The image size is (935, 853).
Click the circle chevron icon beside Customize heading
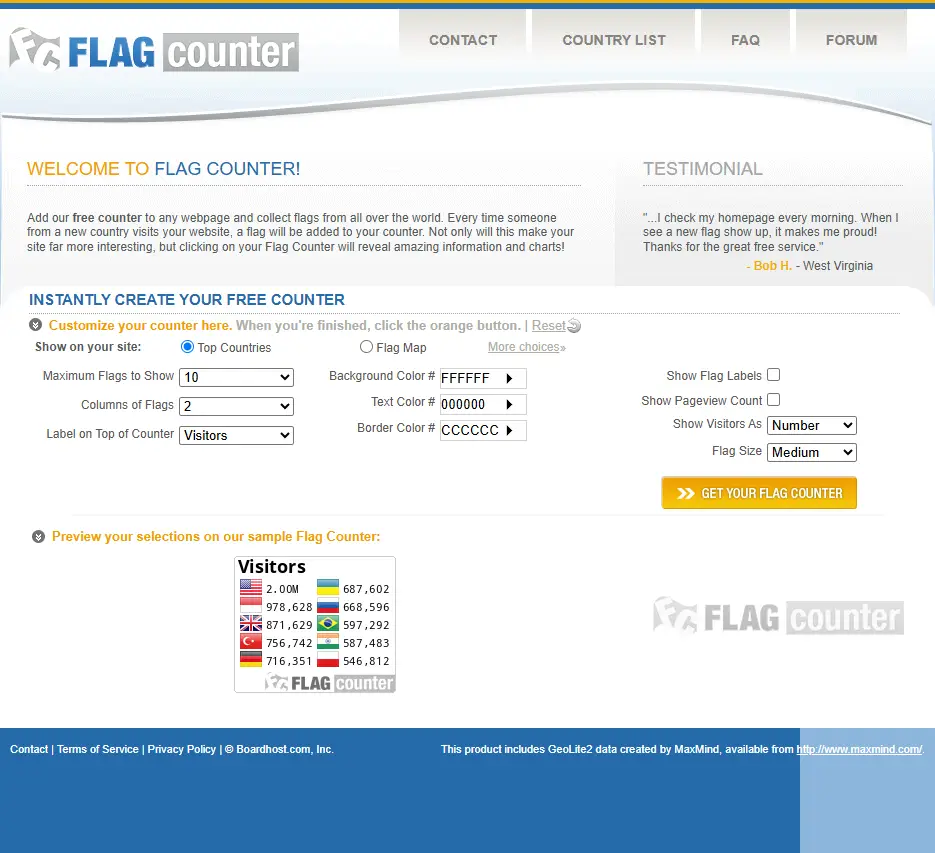(36, 325)
